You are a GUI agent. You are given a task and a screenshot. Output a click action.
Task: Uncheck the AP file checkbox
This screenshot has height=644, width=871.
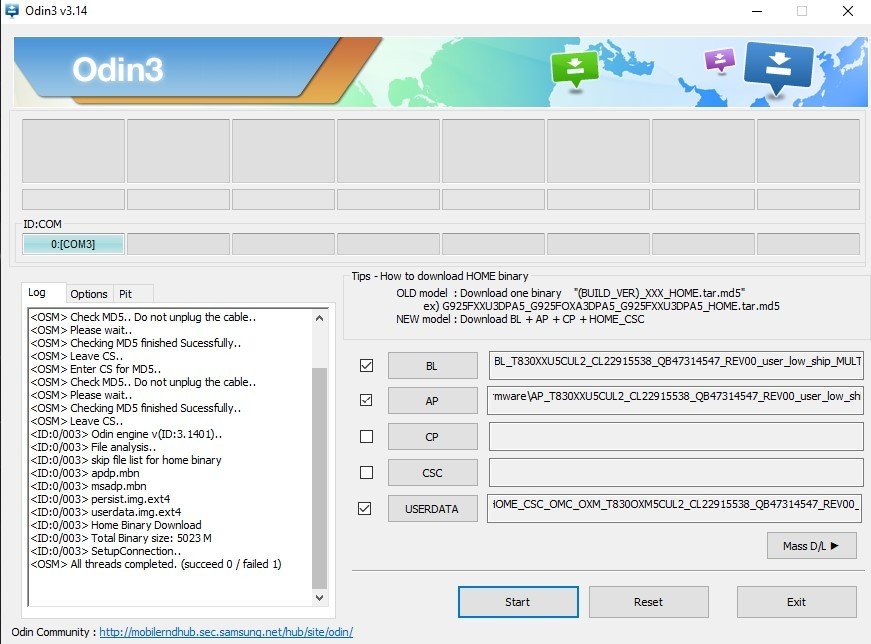click(366, 400)
